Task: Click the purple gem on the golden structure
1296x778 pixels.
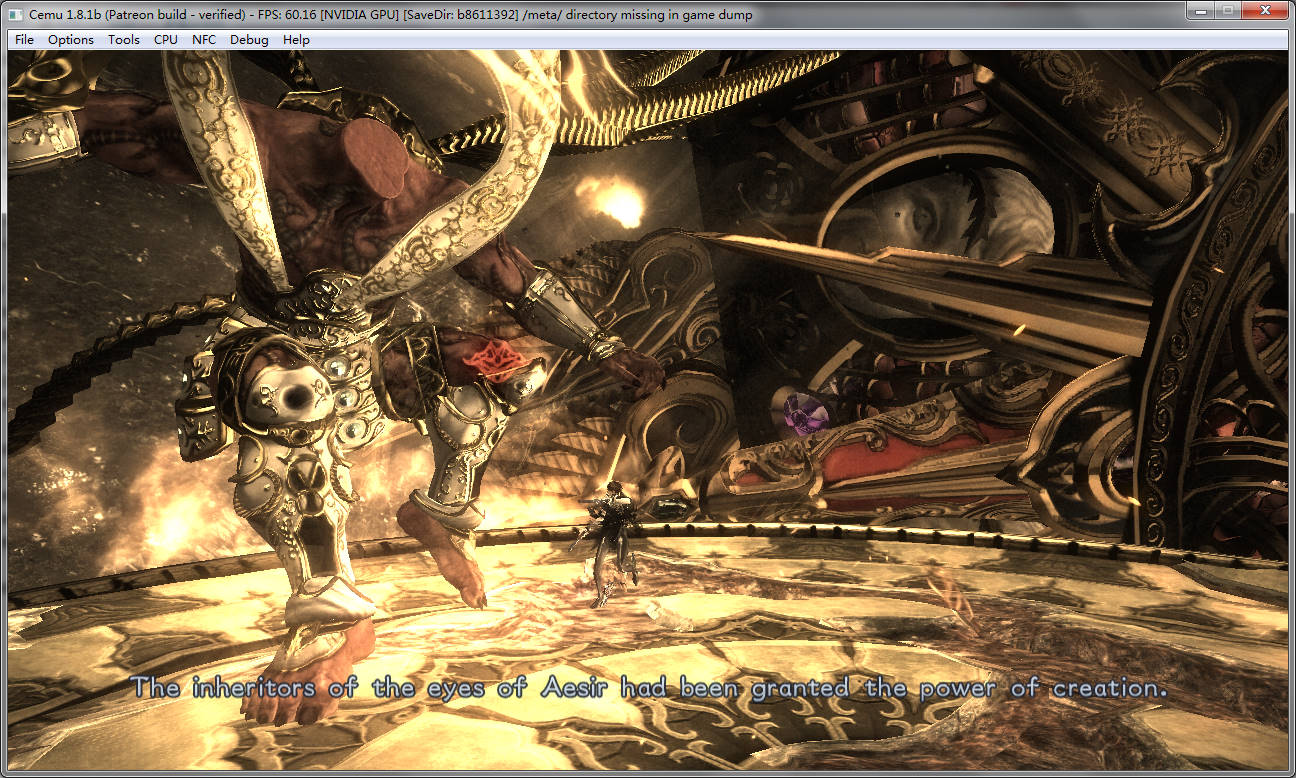Action: click(800, 413)
